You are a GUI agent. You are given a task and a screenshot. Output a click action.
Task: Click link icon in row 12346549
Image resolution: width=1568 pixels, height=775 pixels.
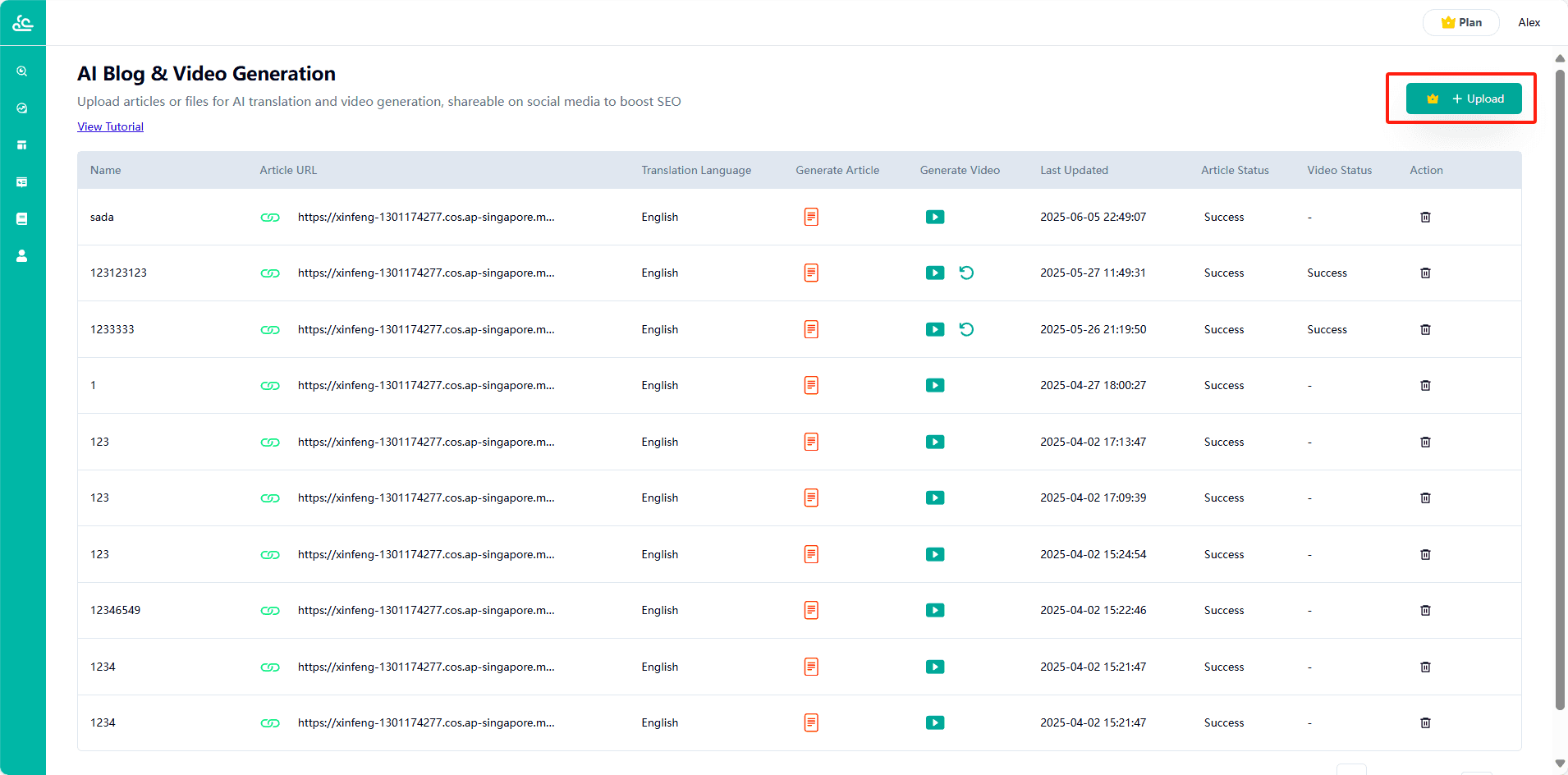tap(270, 611)
